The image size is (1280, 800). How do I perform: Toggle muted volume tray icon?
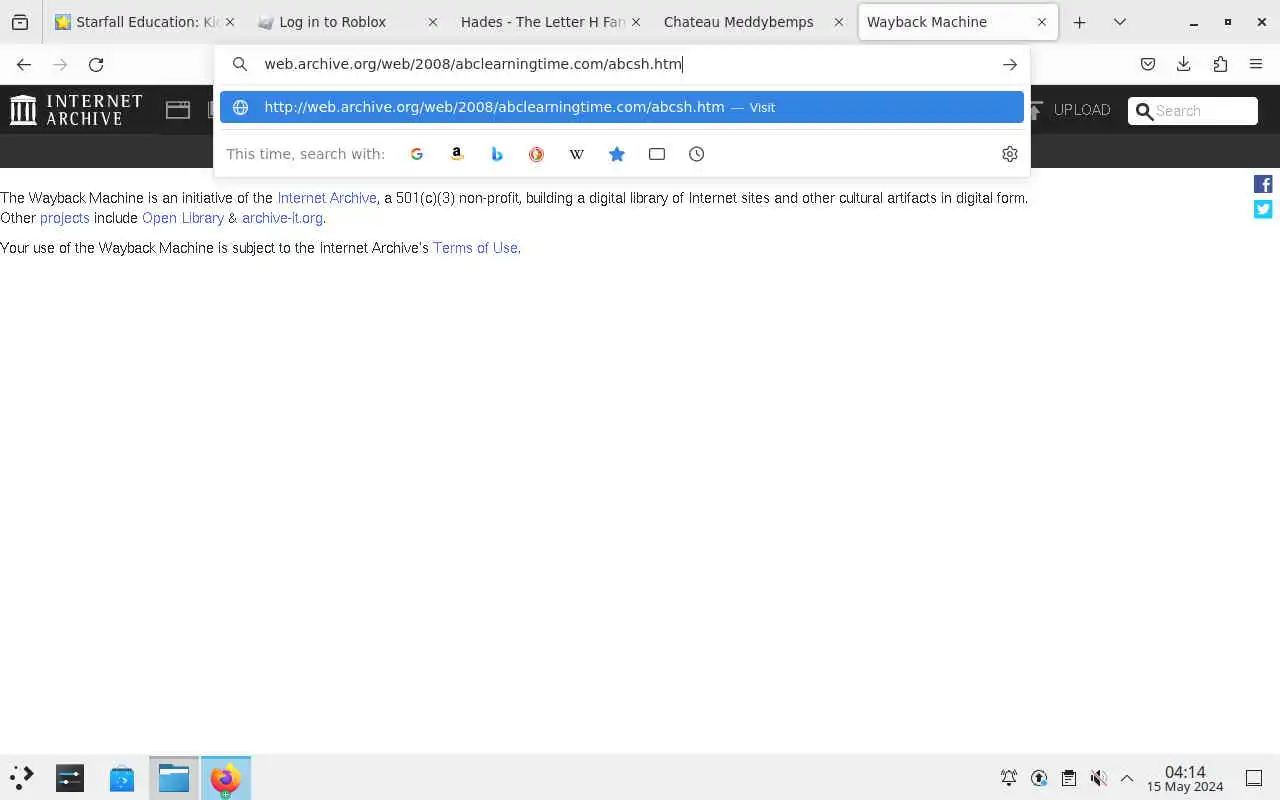pyautogui.click(x=1098, y=778)
